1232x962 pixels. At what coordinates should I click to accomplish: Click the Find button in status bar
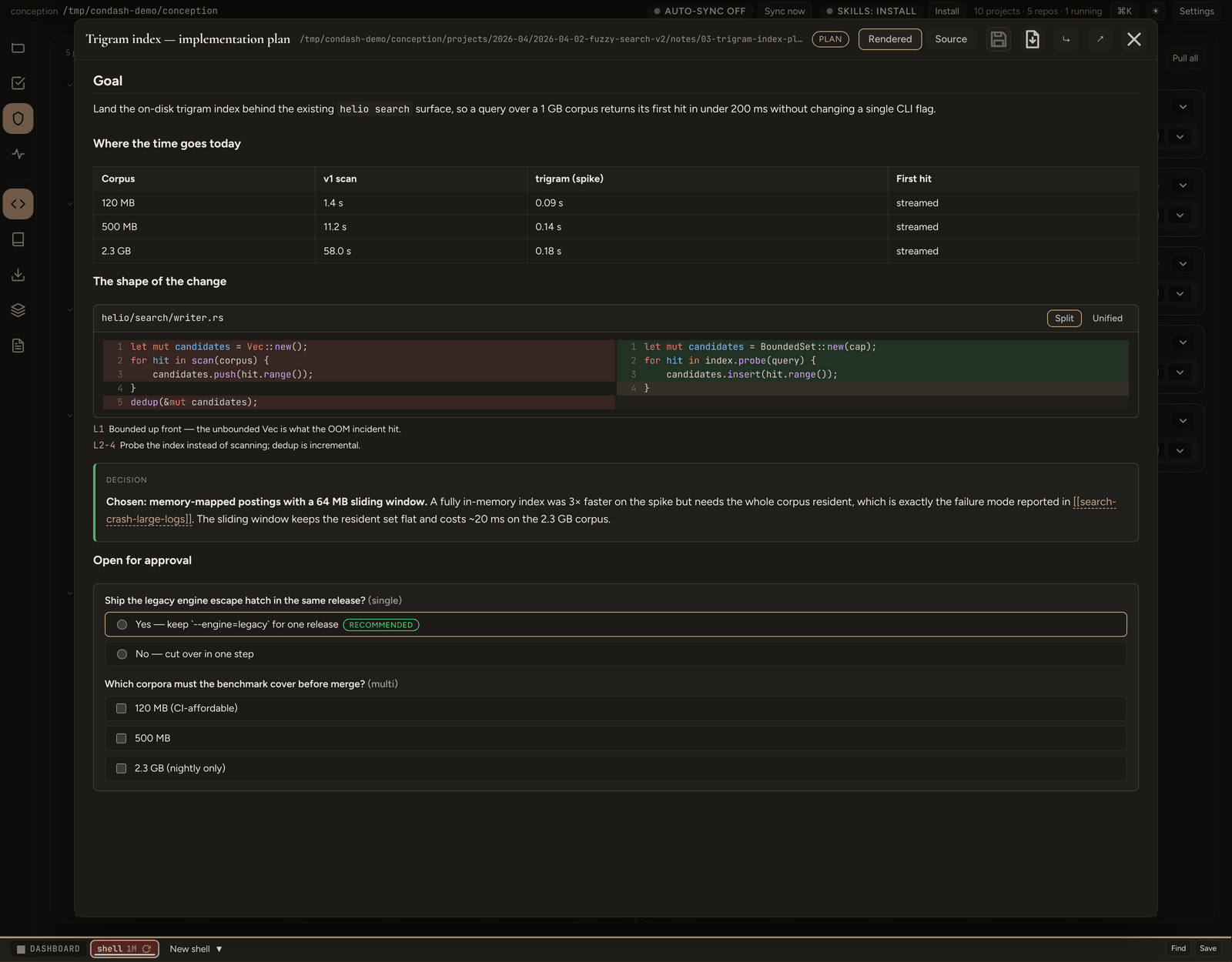pyautogui.click(x=1178, y=948)
